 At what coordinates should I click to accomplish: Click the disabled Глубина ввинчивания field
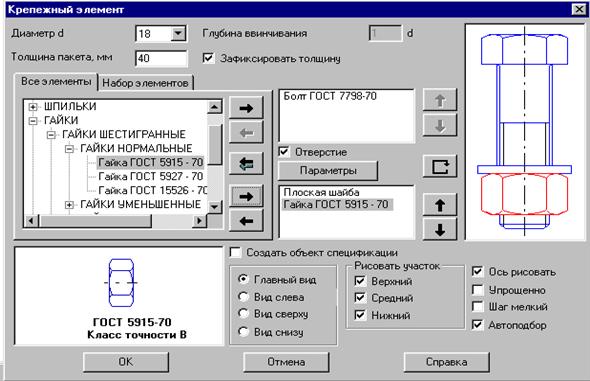pos(385,33)
